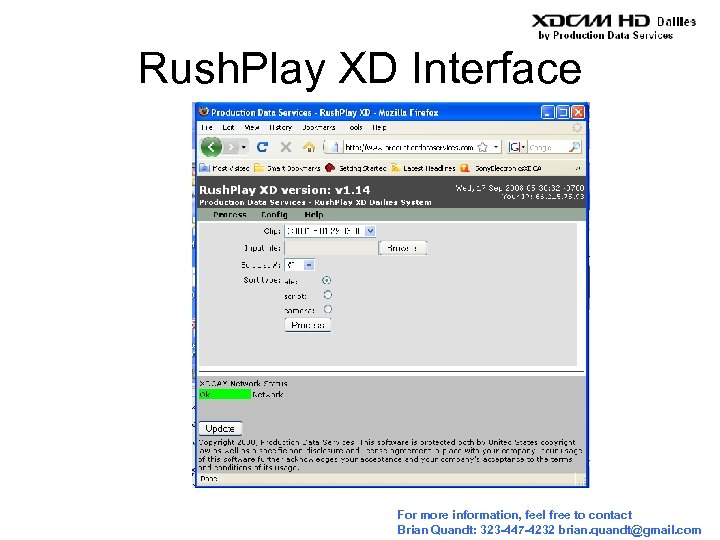Open the Edit menu
This screenshot has width=720, height=540.
click(x=228, y=128)
